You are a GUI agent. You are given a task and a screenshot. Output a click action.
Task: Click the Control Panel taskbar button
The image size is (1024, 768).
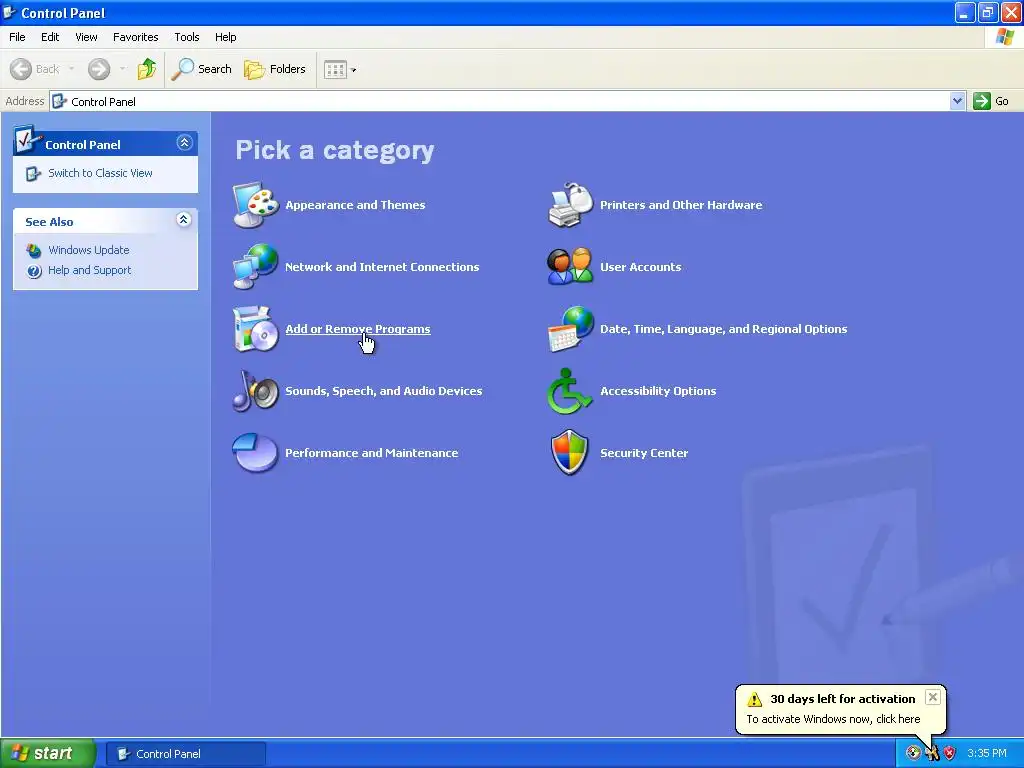point(185,754)
